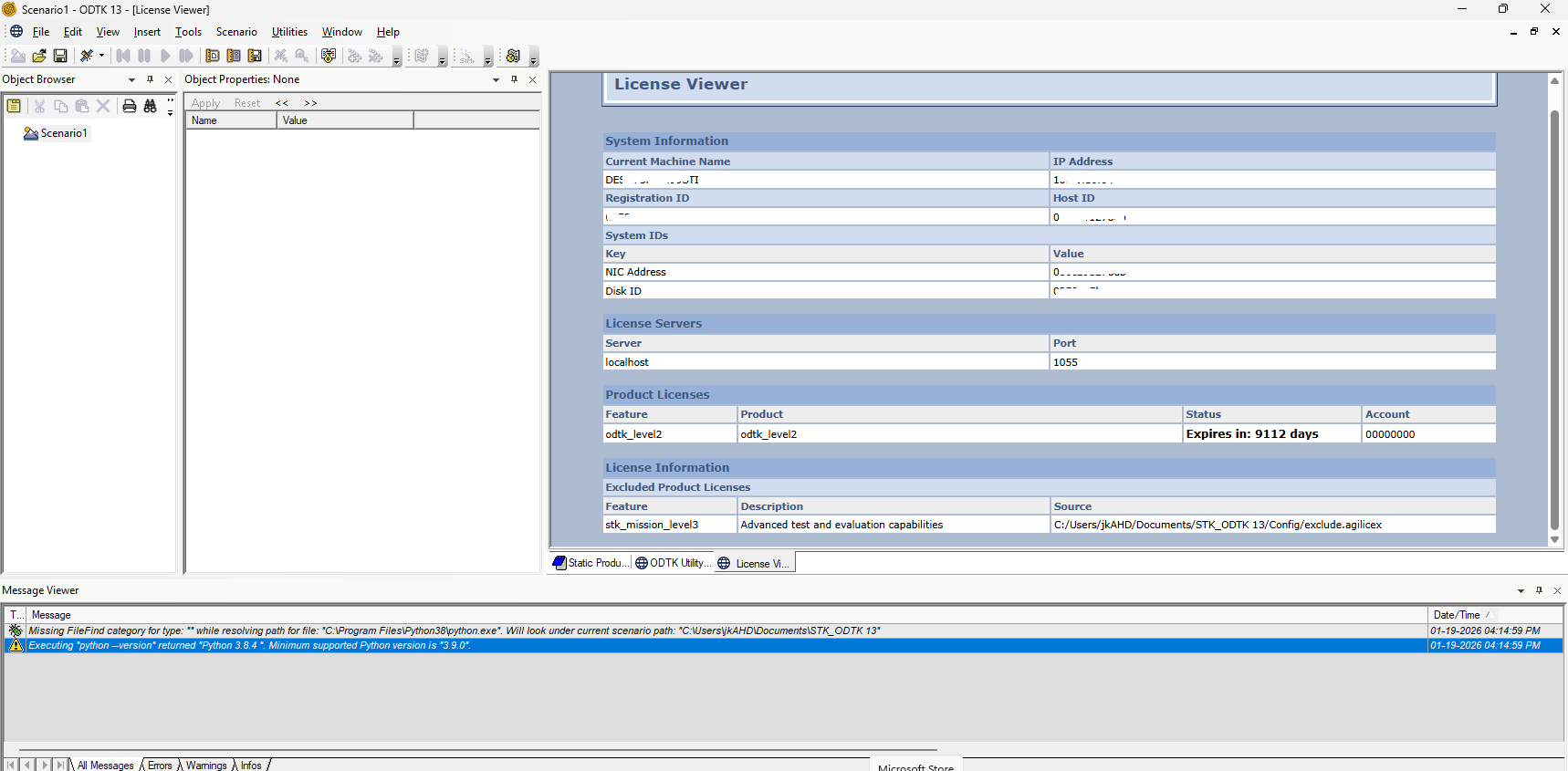
Task: Click the greyed tracker search icon
Action: (302, 56)
